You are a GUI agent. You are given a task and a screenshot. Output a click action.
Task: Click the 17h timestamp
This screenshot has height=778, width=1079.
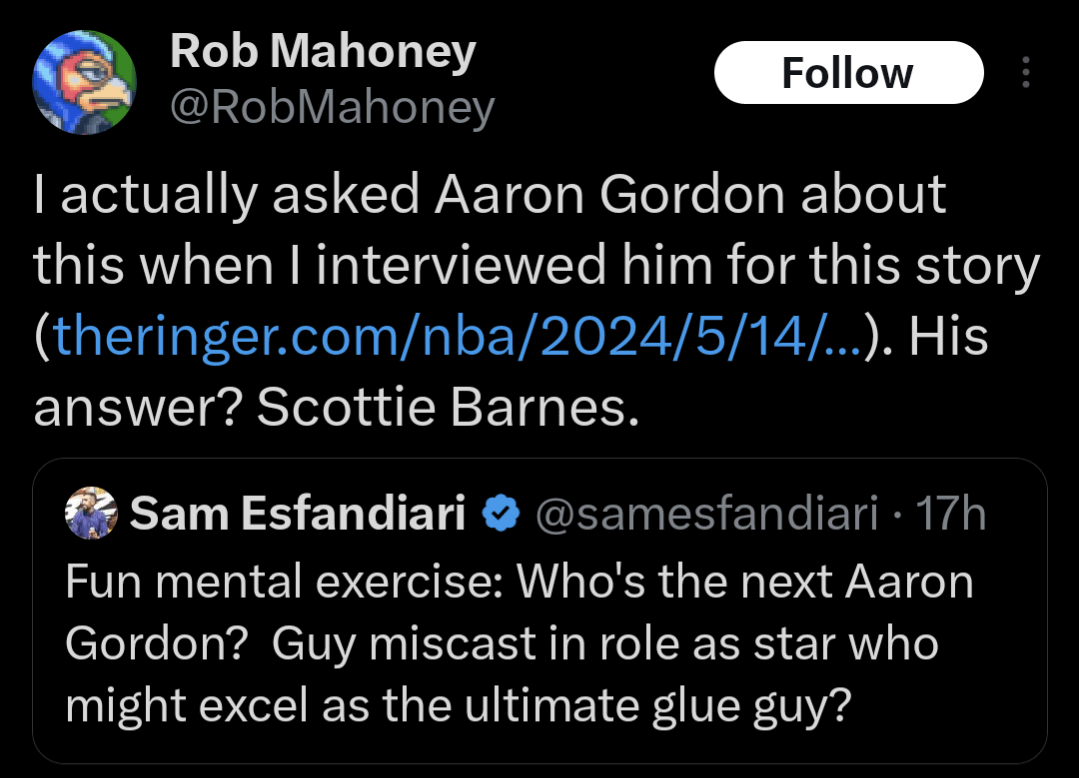[x=950, y=515]
